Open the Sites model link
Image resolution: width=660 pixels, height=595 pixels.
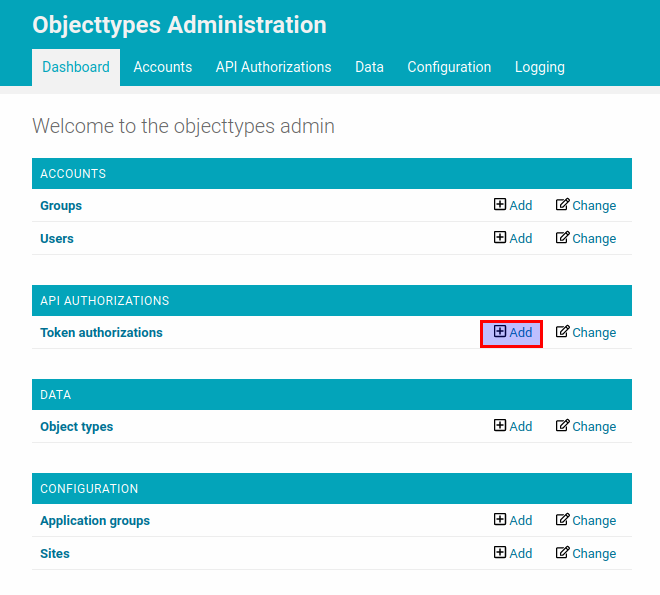55,553
